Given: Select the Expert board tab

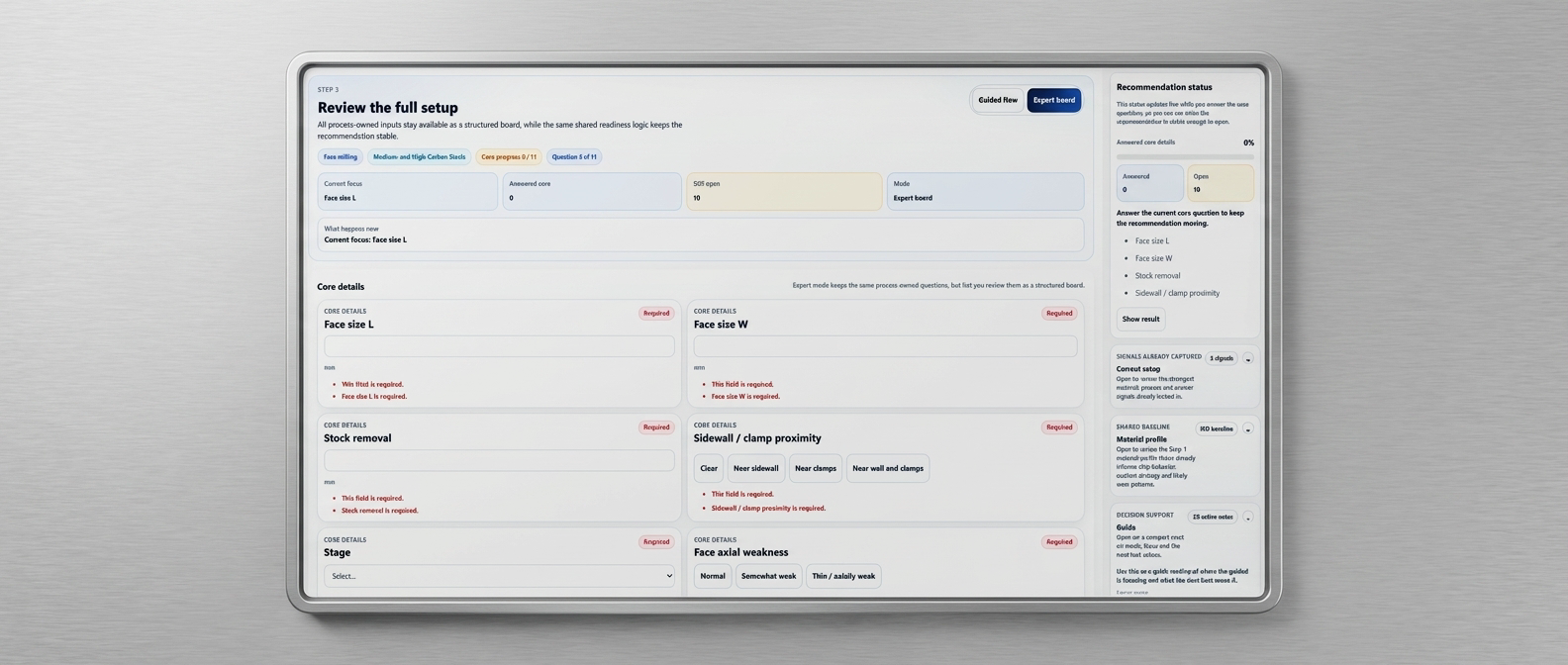Looking at the screenshot, I should tap(1053, 100).
